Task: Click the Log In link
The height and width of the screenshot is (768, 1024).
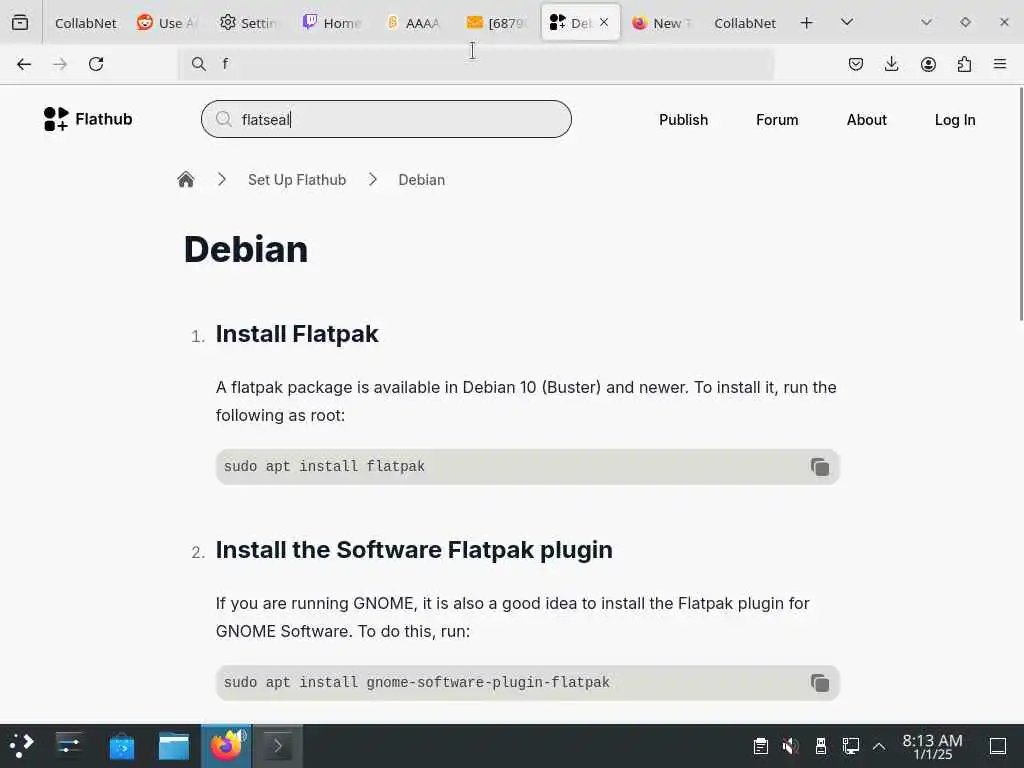Action: pyautogui.click(x=955, y=120)
